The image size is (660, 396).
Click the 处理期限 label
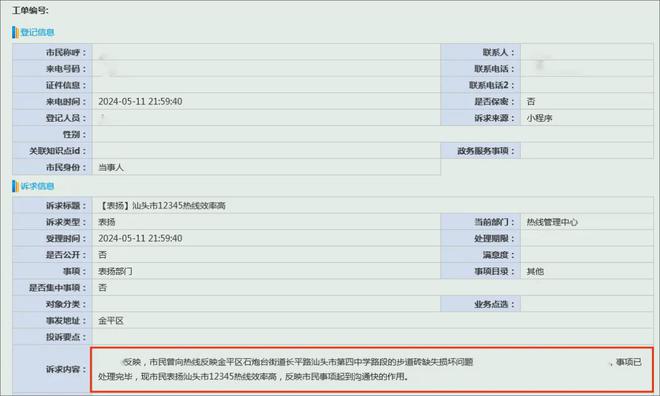(494, 238)
